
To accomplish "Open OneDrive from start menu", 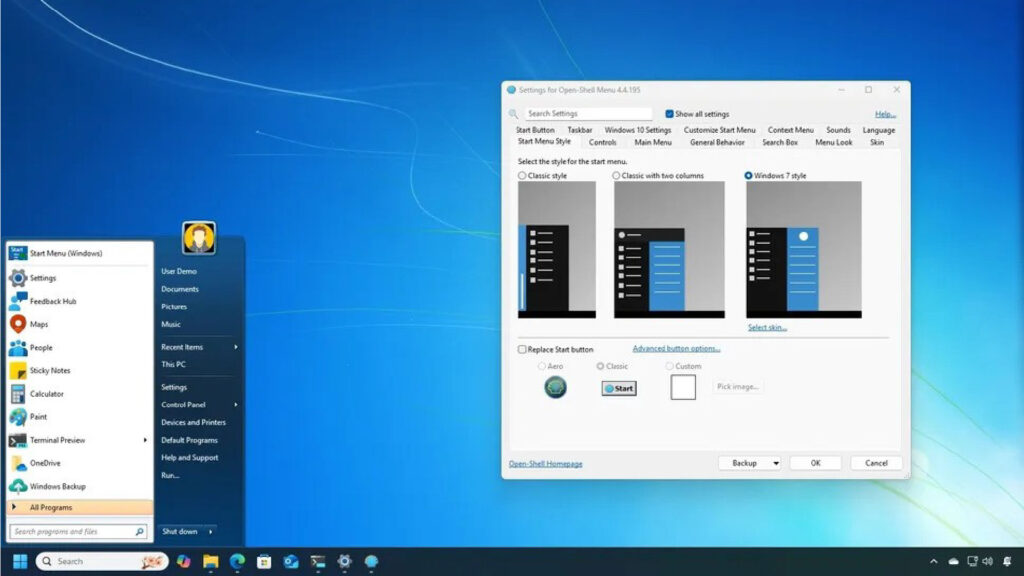I will (x=44, y=463).
